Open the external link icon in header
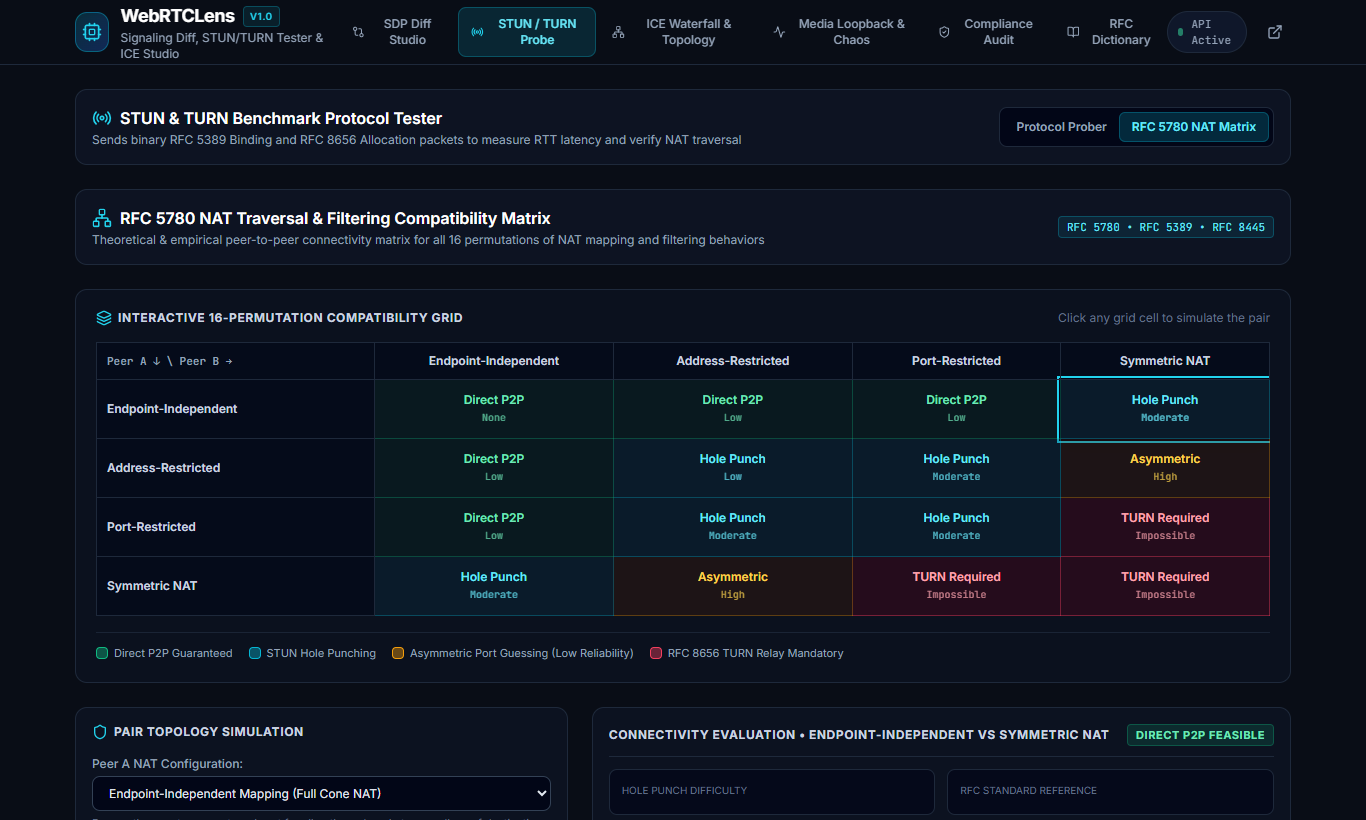The width and height of the screenshot is (1366, 820). (1274, 32)
